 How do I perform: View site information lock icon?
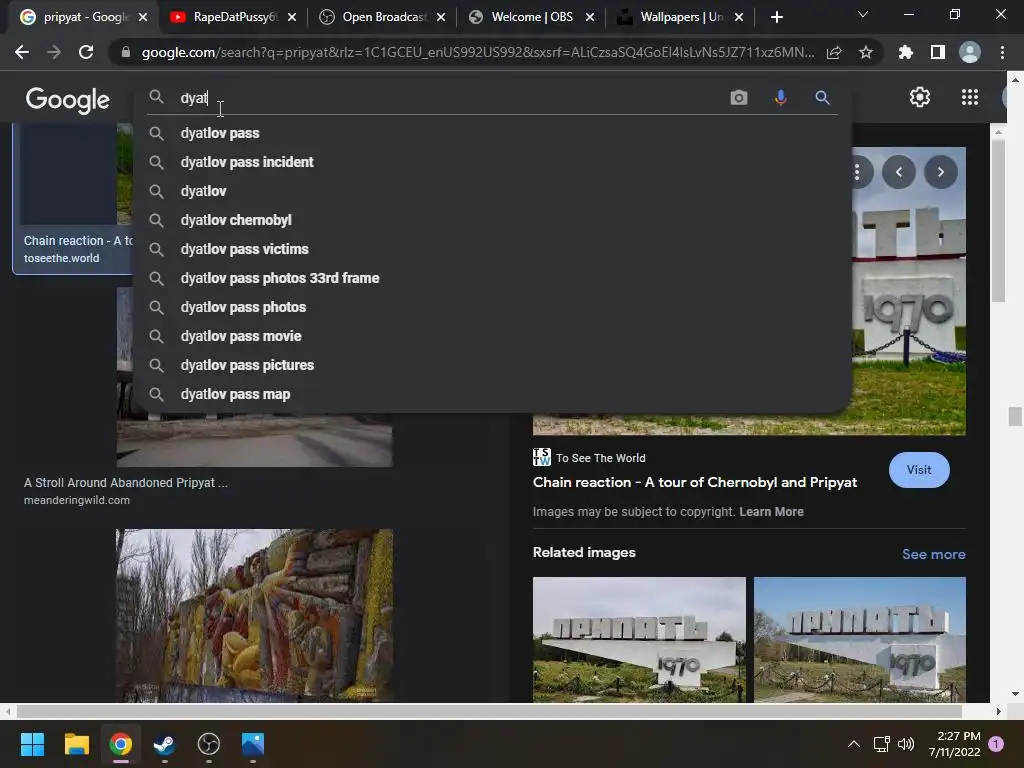pyautogui.click(x=125, y=52)
